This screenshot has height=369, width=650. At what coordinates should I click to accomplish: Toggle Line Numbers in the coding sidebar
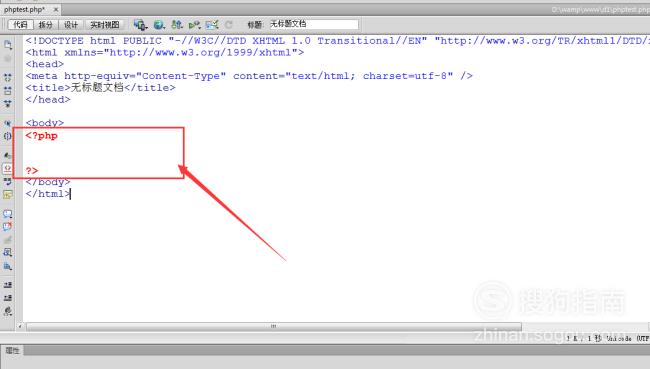(7, 155)
